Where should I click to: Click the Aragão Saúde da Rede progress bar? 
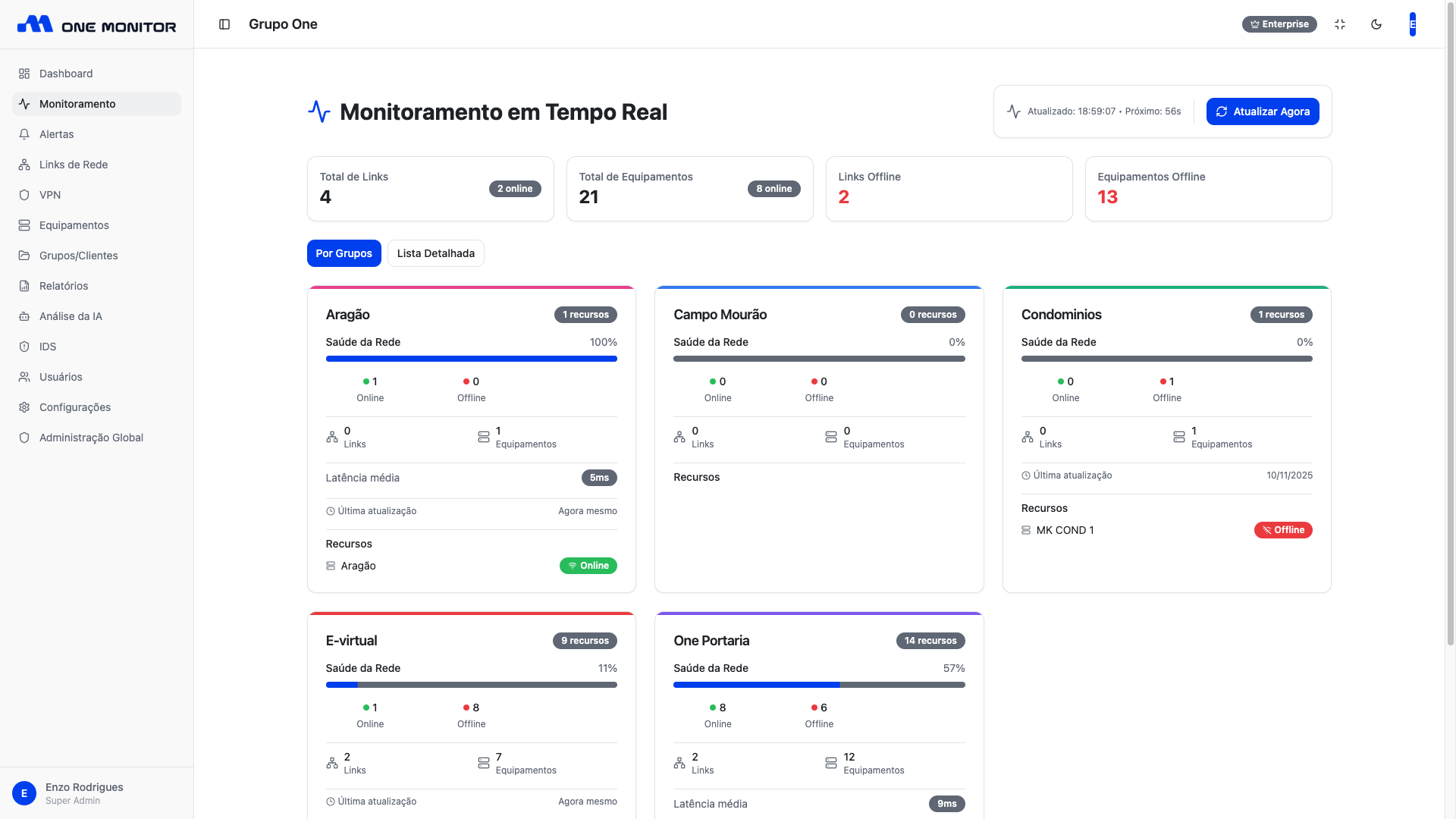click(x=471, y=359)
